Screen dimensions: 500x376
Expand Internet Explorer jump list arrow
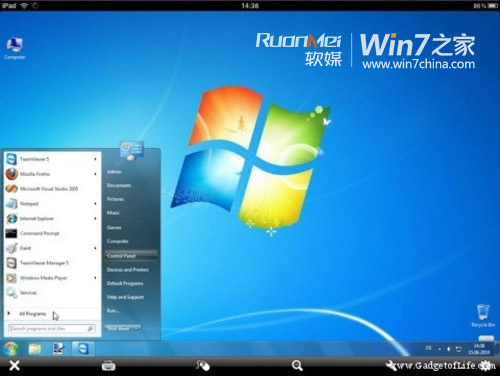[x=95, y=219]
